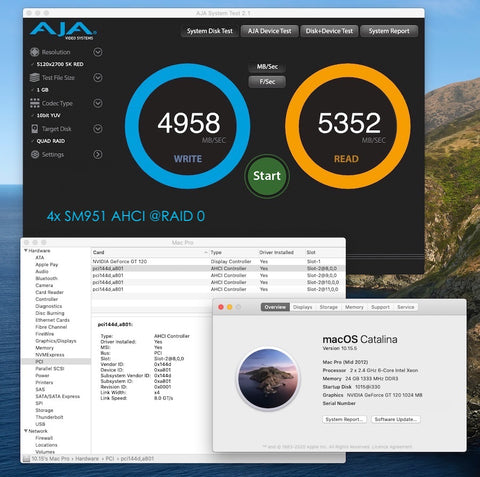Screen dimensions: 480x477
Task: Click the Driver Installed column header
Action: 281,252
